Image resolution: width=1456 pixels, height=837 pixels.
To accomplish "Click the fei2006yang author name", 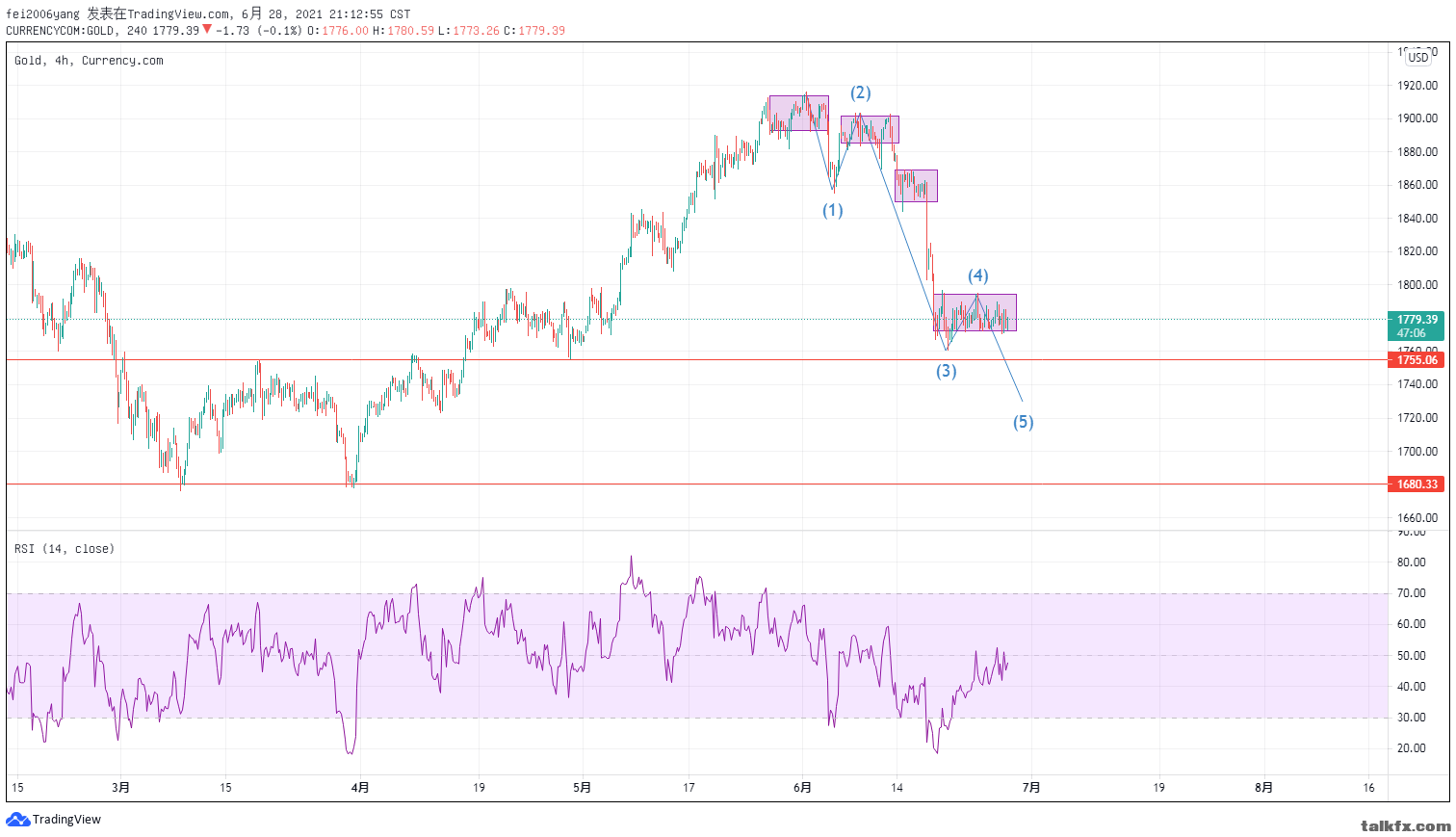I will [x=43, y=14].
